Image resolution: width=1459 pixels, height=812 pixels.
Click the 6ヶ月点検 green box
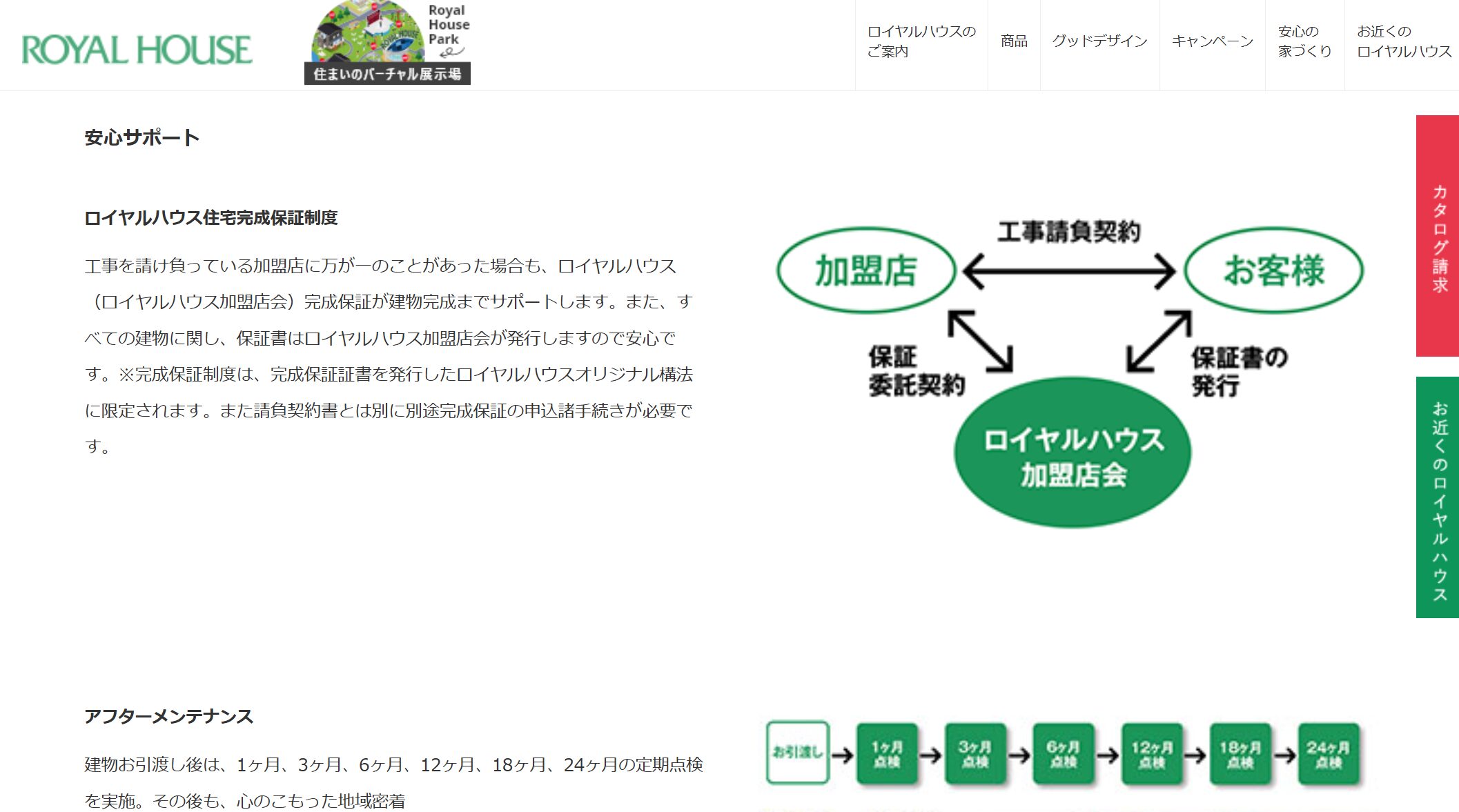click(x=1063, y=754)
